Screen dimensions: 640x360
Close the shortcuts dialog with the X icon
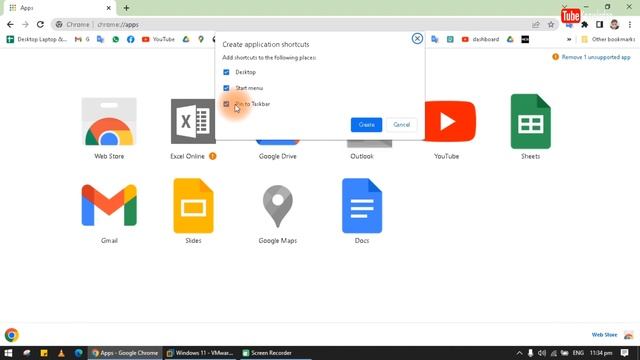tap(417, 38)
